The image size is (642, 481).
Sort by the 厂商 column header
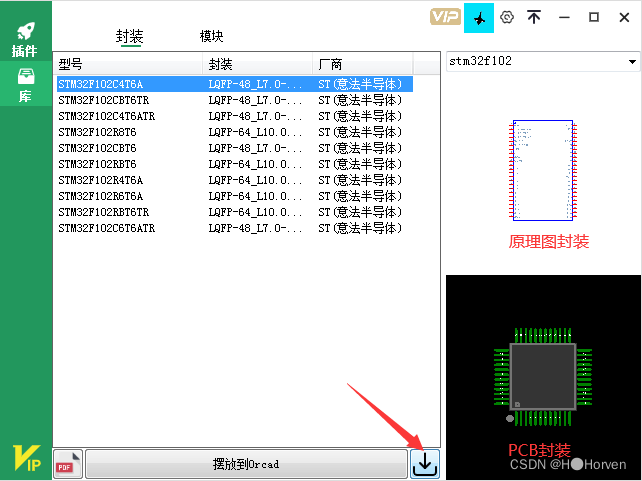tap(363, 64)
